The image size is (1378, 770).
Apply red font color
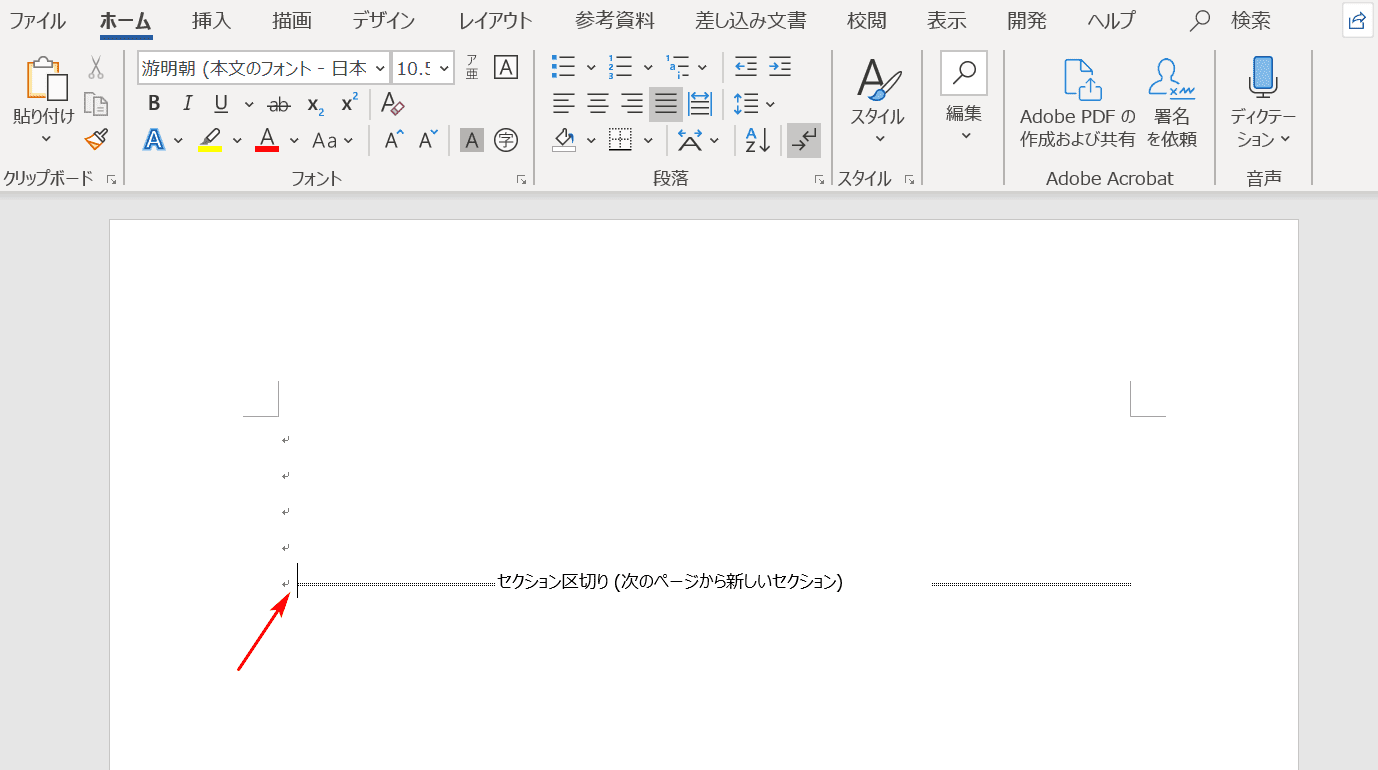pyautogui.click(x=267, y=140)
